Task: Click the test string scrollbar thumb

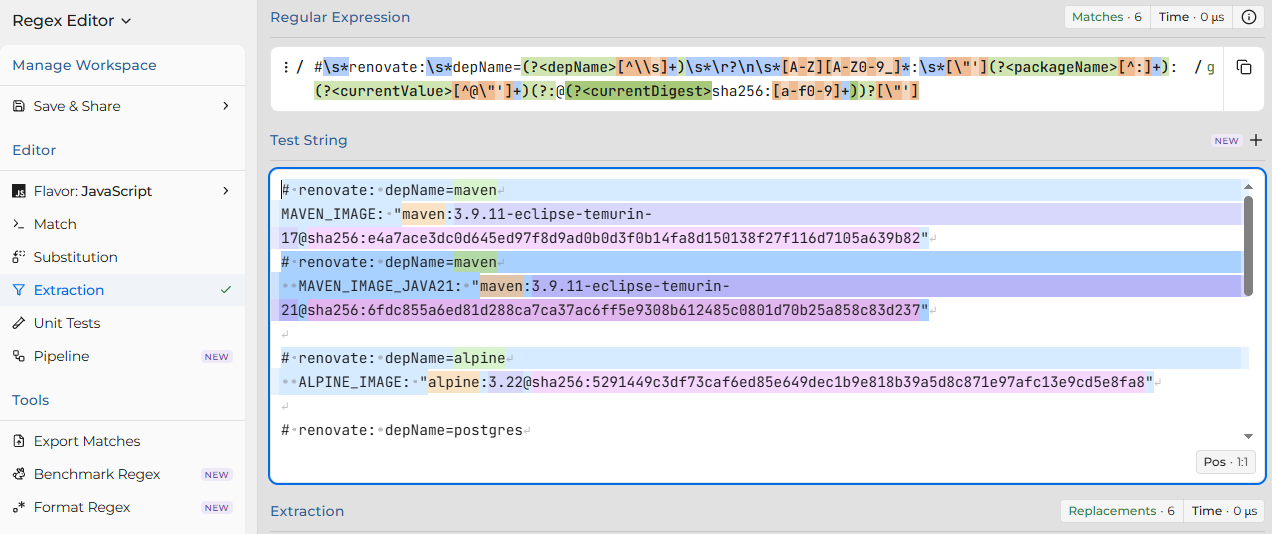Action: [x=1248, y=245]
